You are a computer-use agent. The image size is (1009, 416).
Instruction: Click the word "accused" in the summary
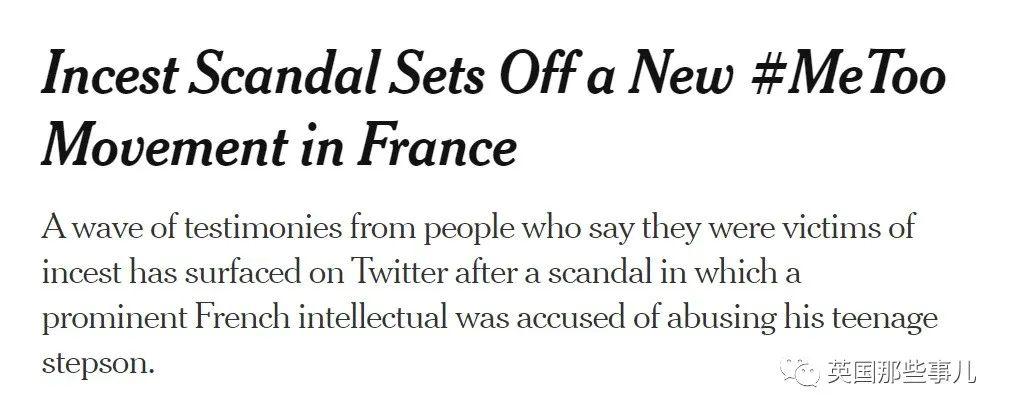click(x=575, y=319)
